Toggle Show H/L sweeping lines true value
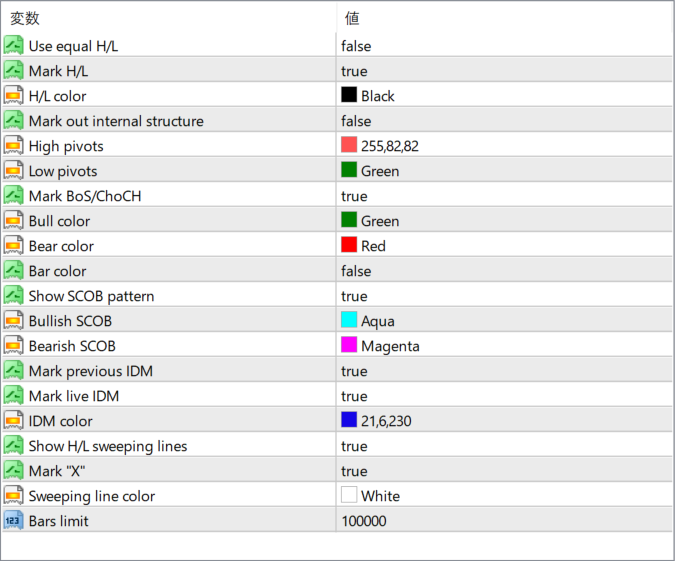 (354, 446)
